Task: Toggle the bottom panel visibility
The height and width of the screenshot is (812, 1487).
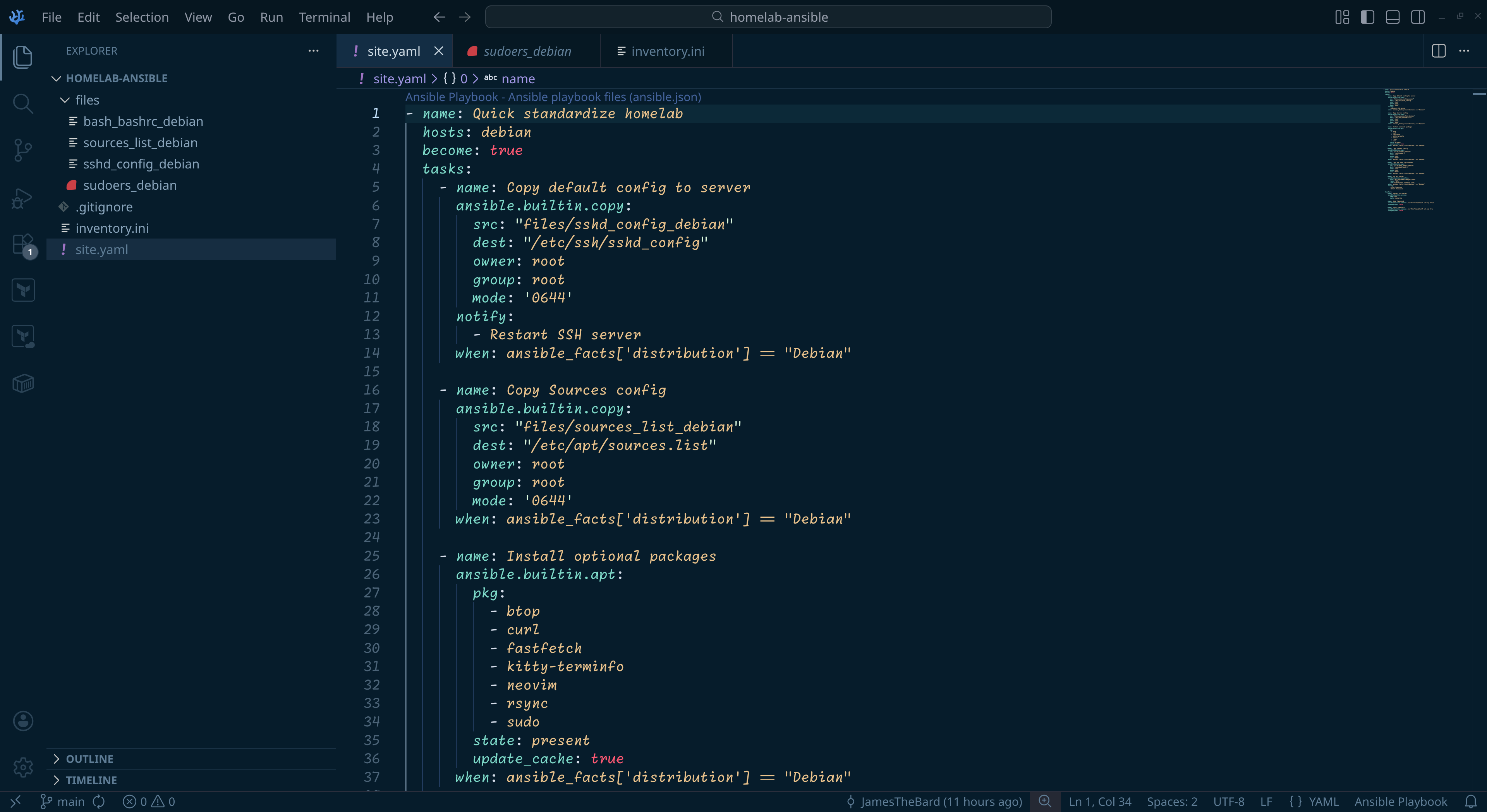Action: tap(1393, 17)
